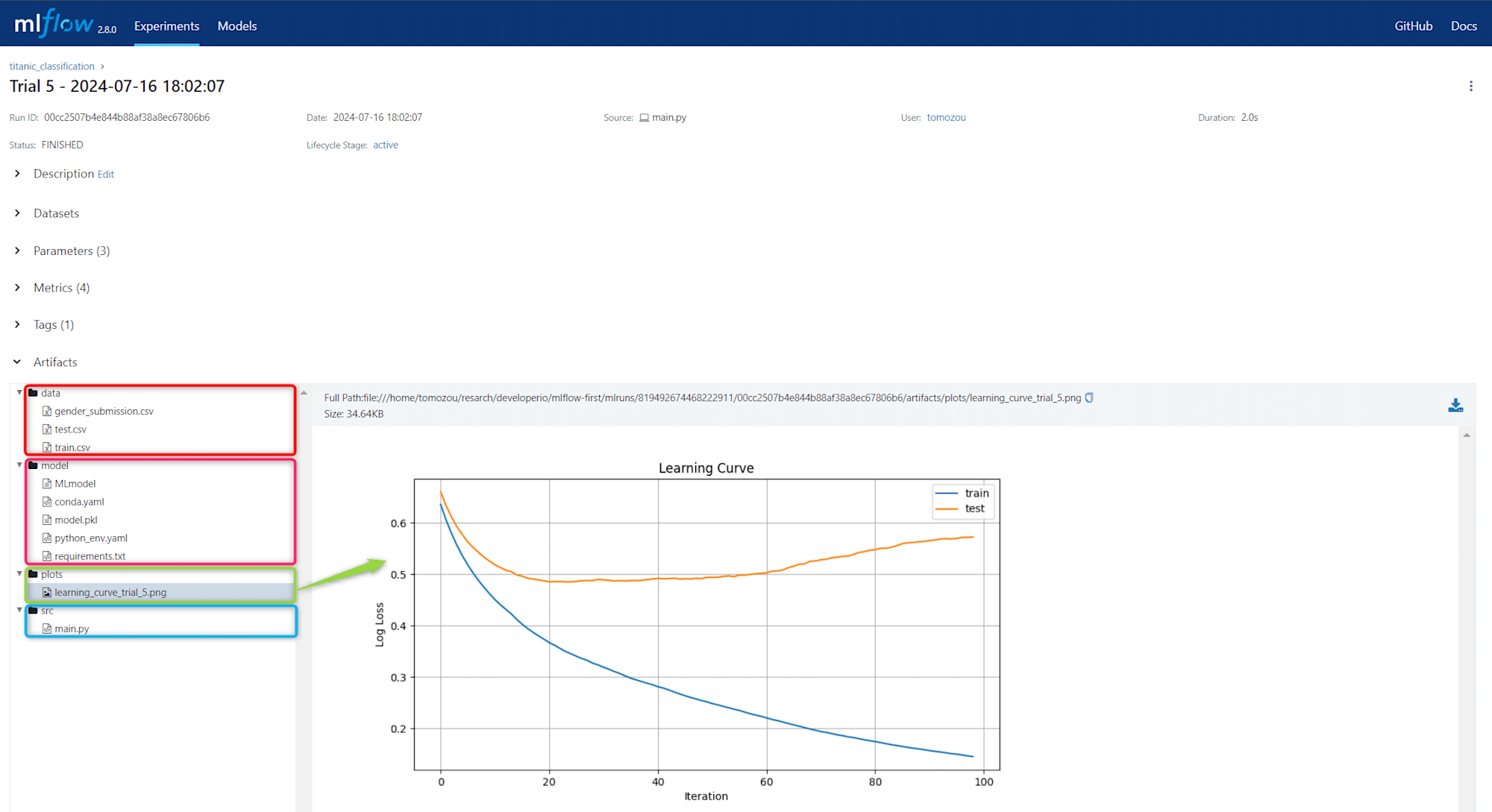This screenshot has height=812, width=1492.
Task: Click the Size: 34.64KB text
Action: pyautogui.click(x=354, y=415)
